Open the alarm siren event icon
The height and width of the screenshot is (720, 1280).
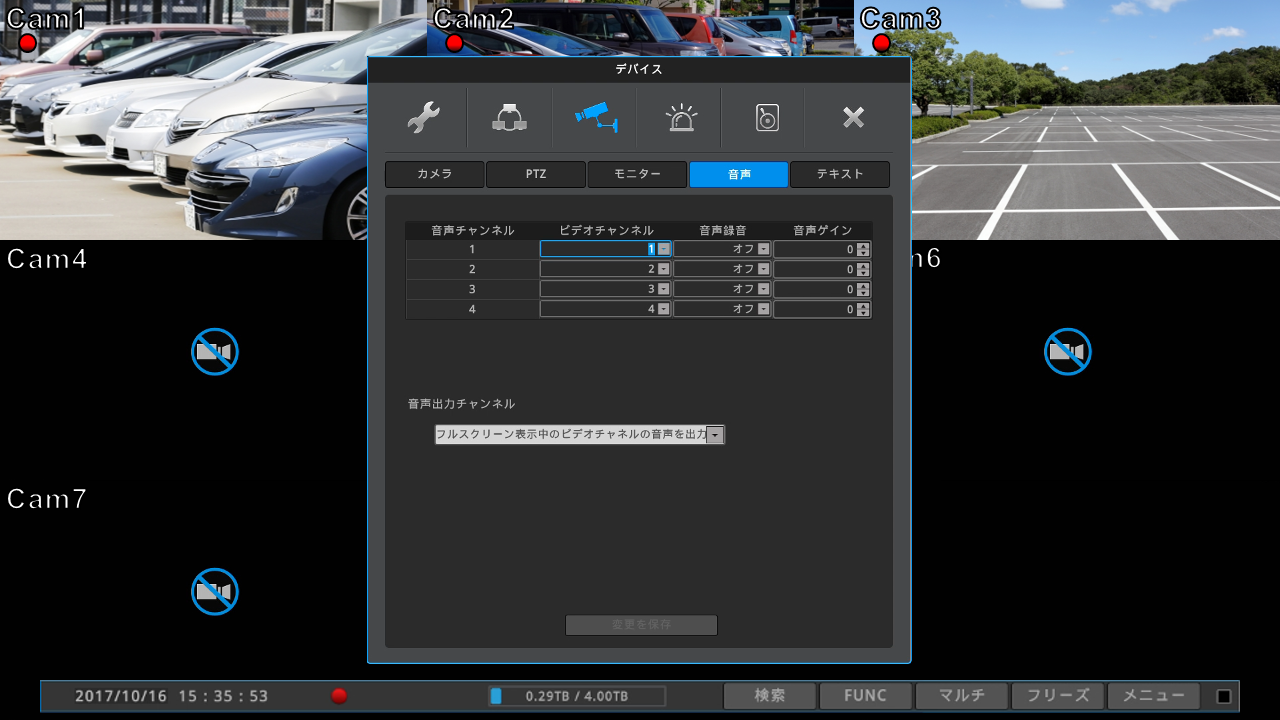[x=681, y=118]
